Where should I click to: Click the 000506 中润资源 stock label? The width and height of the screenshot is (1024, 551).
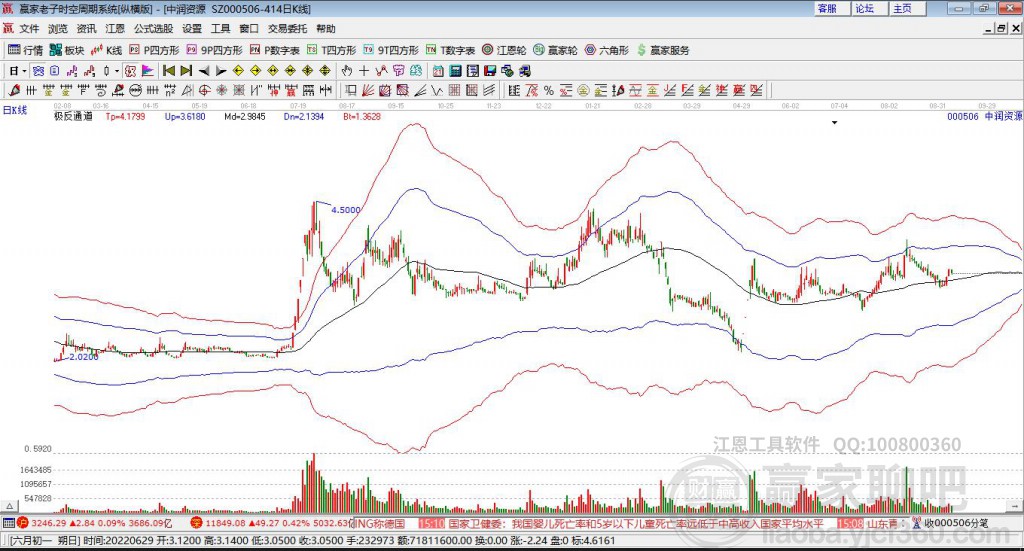tap(985, 116)
